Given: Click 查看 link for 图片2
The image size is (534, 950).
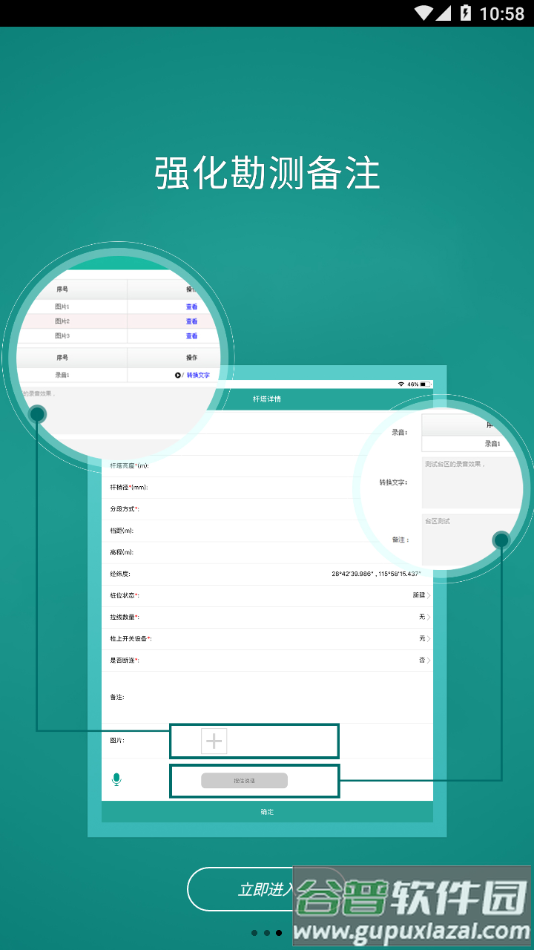Looking at the screenshot, I should 192,321.
